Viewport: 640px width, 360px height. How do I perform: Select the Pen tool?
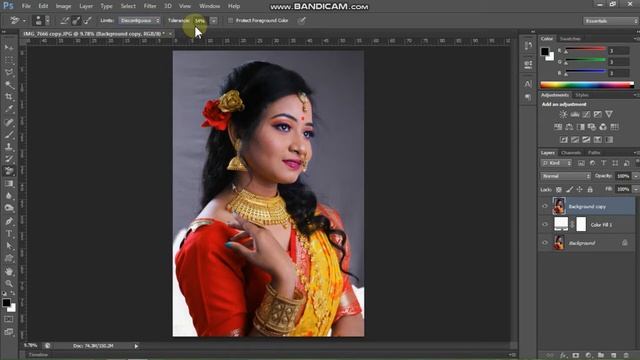tap(9, 221)
